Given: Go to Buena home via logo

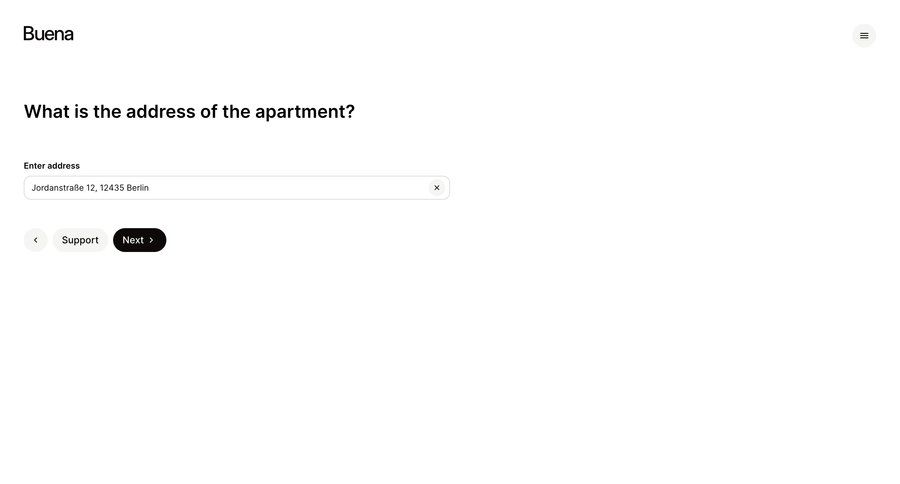Looking at the screenshot, I should 48,34.
